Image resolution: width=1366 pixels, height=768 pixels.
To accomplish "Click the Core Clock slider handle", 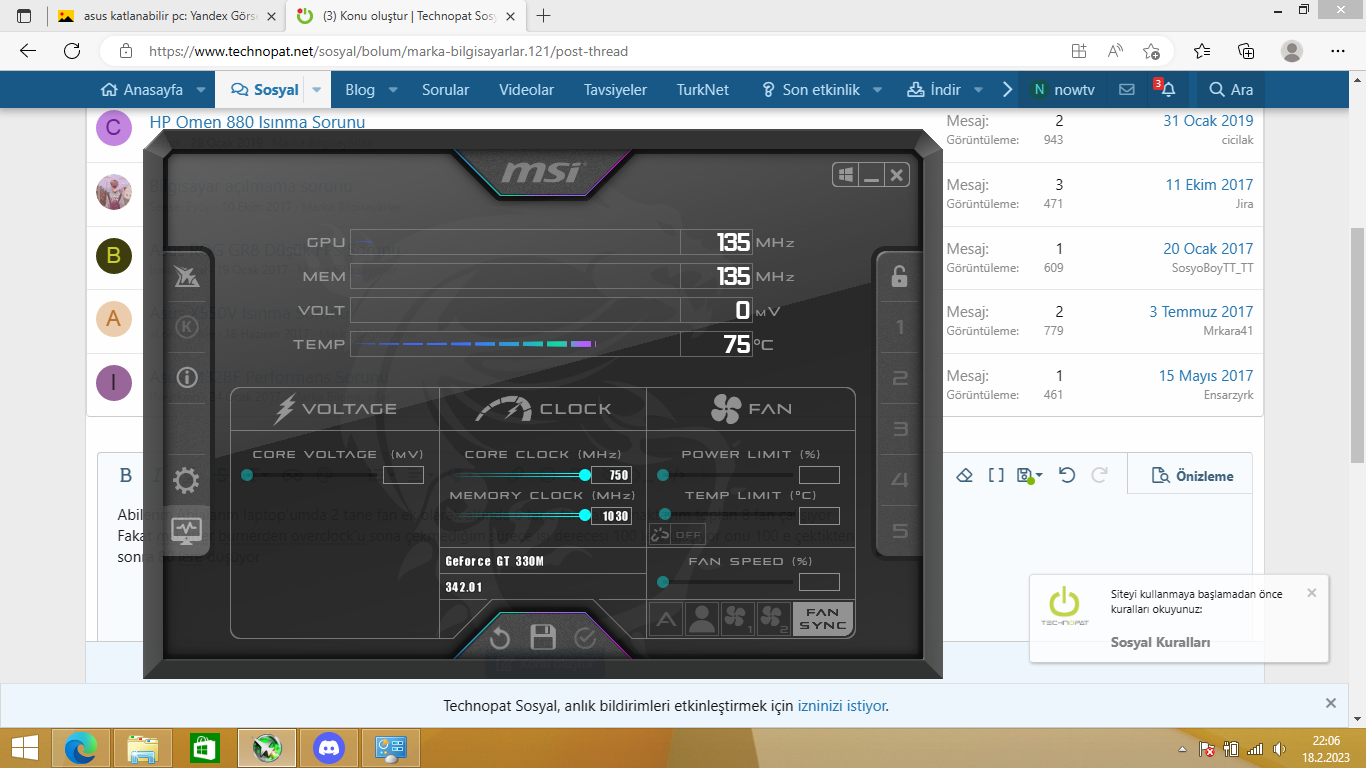I will (585, 475).
